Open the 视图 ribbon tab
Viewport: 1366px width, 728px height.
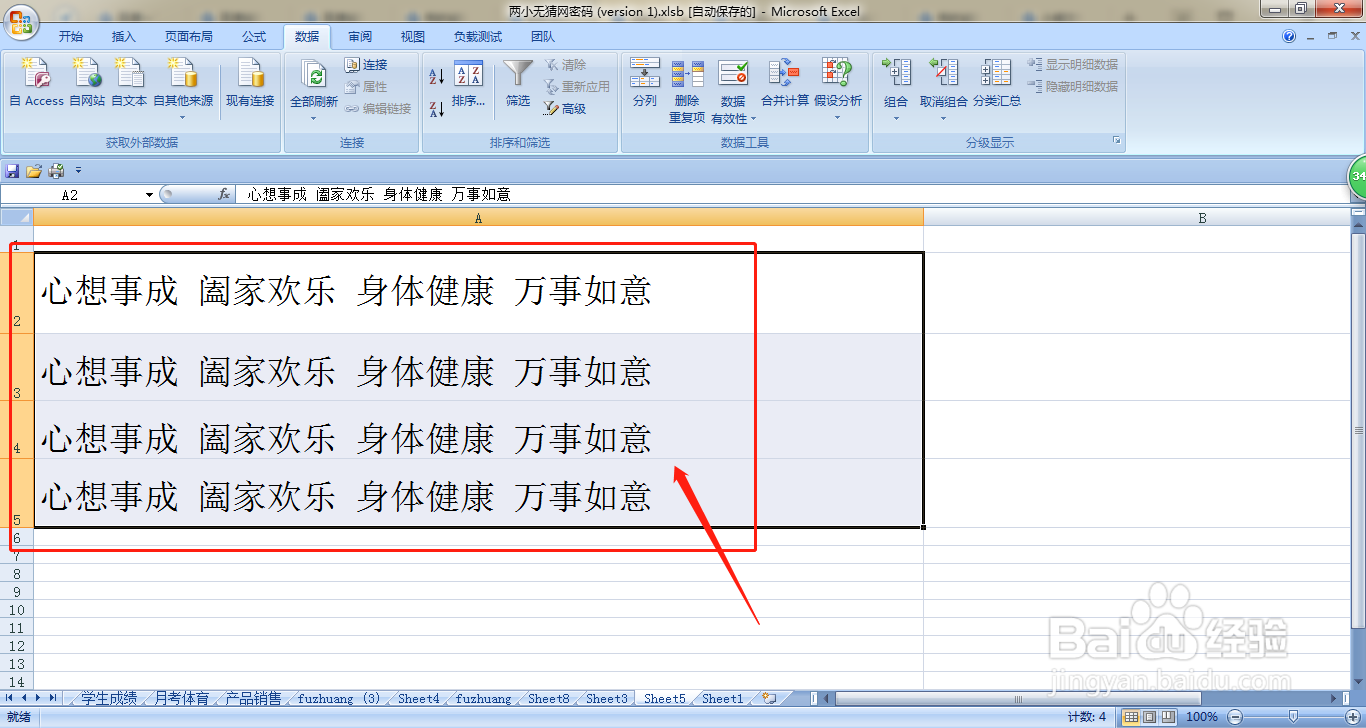click(413, 37)
